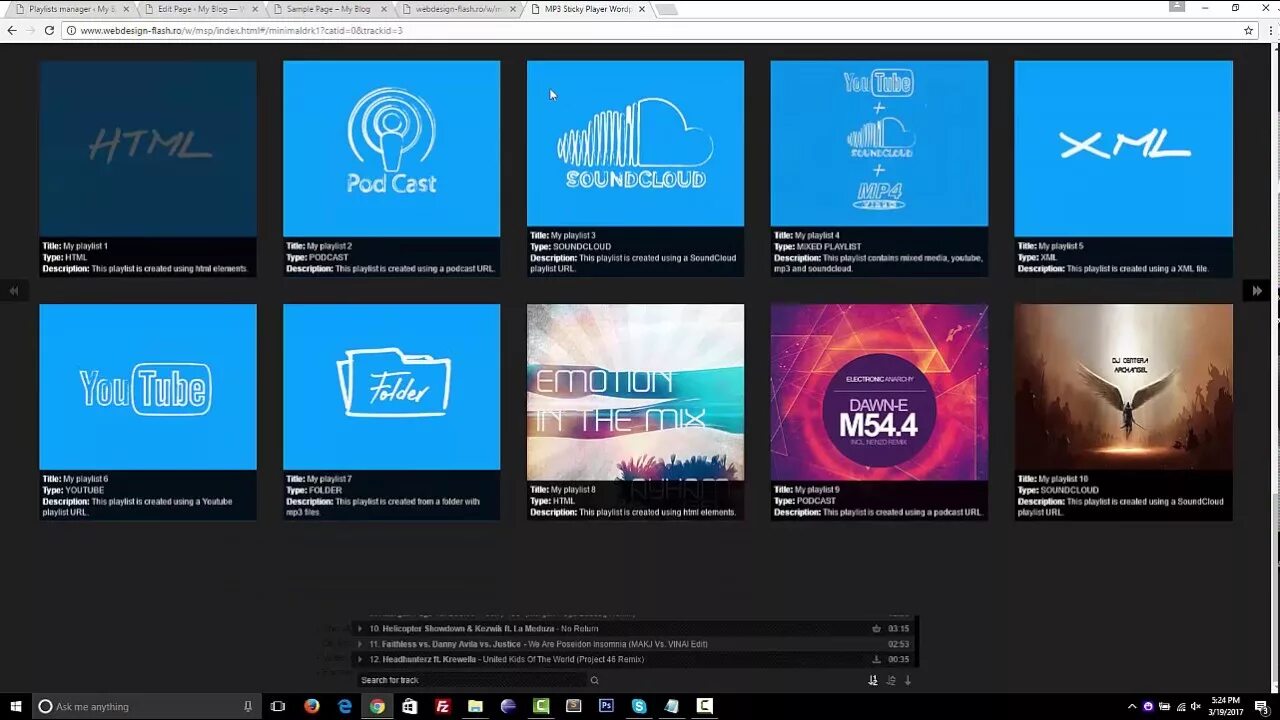Open Google Chrome from the taskbar
This screenshot has height=720, width=1280.
pos(377,706)
